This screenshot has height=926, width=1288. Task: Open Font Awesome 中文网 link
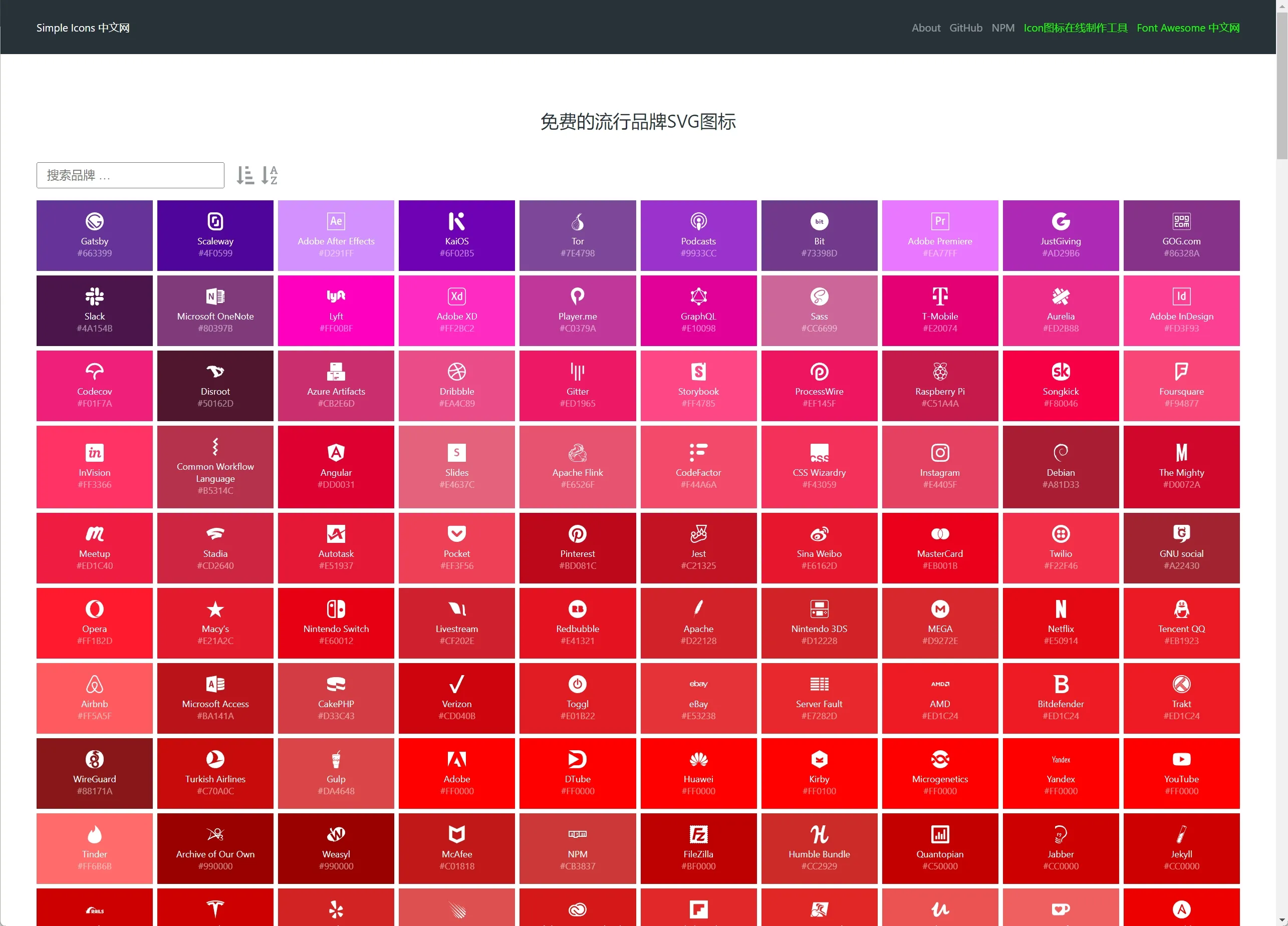tap(1188, 28)
